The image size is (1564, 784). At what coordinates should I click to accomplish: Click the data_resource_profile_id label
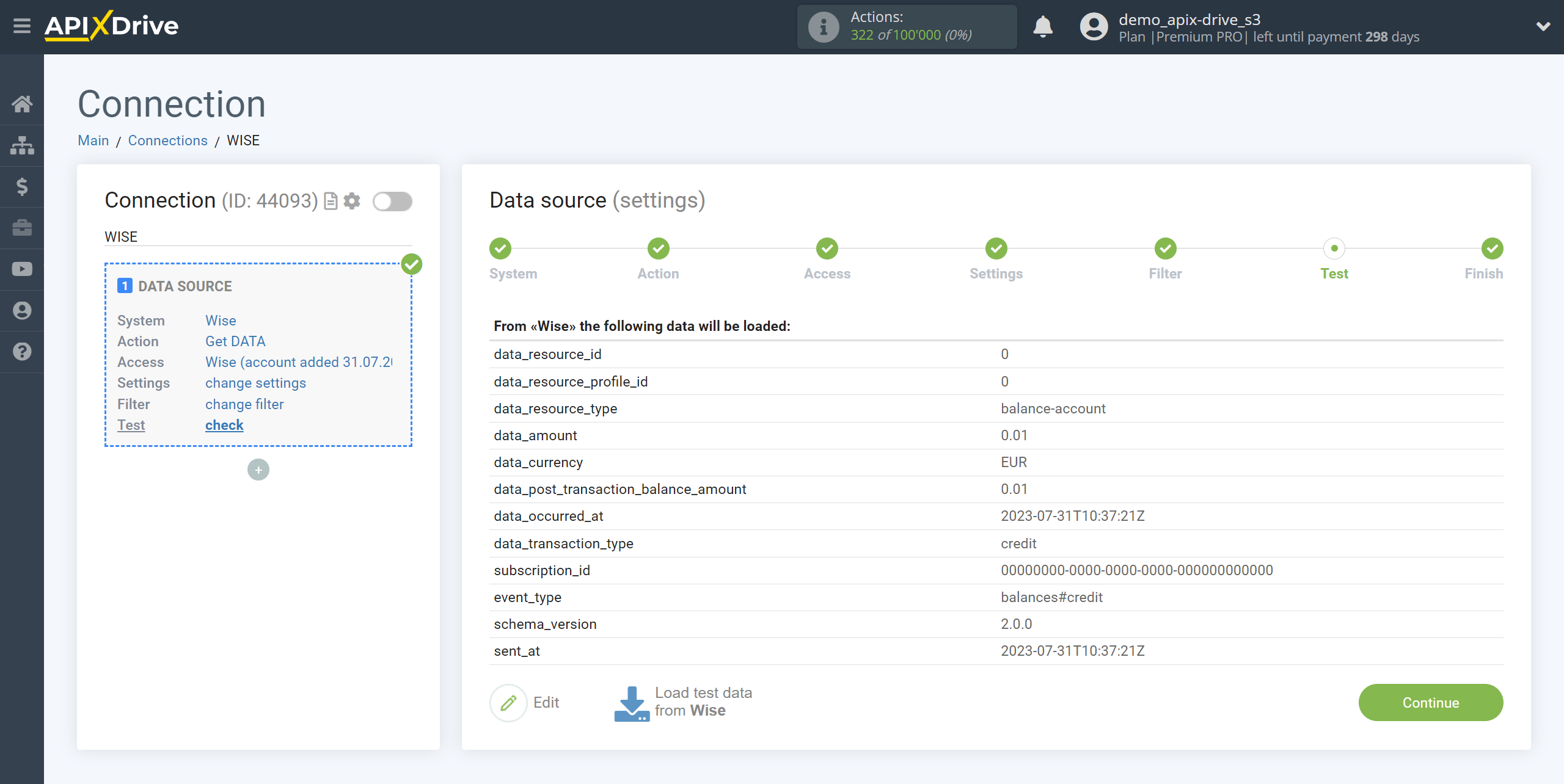[x=571, y=382]
